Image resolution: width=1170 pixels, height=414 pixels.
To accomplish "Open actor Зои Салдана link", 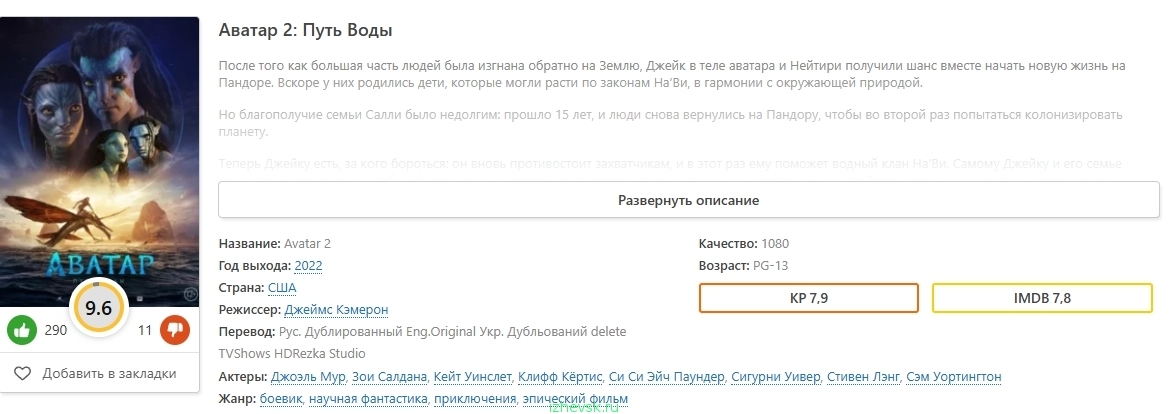I will (x=390, y=377).
